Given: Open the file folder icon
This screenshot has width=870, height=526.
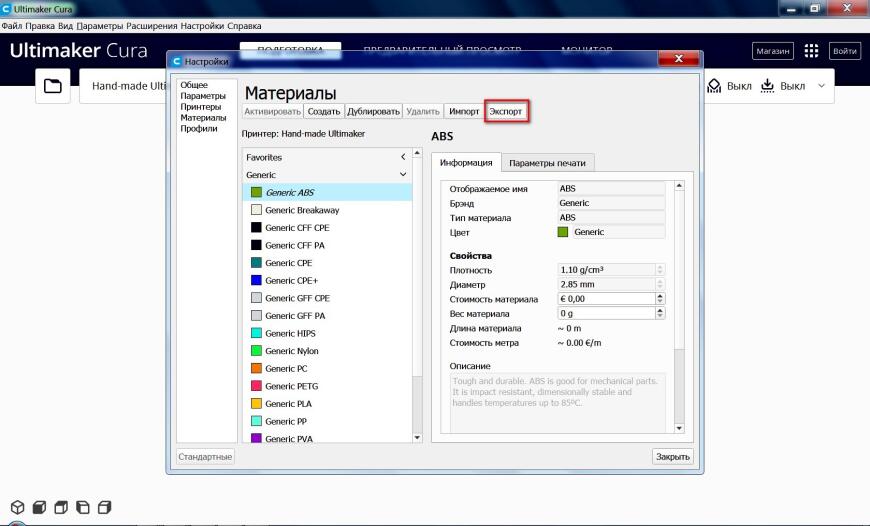Looking at the screenshot, I should pyautogui.click(x=53, y=86).
